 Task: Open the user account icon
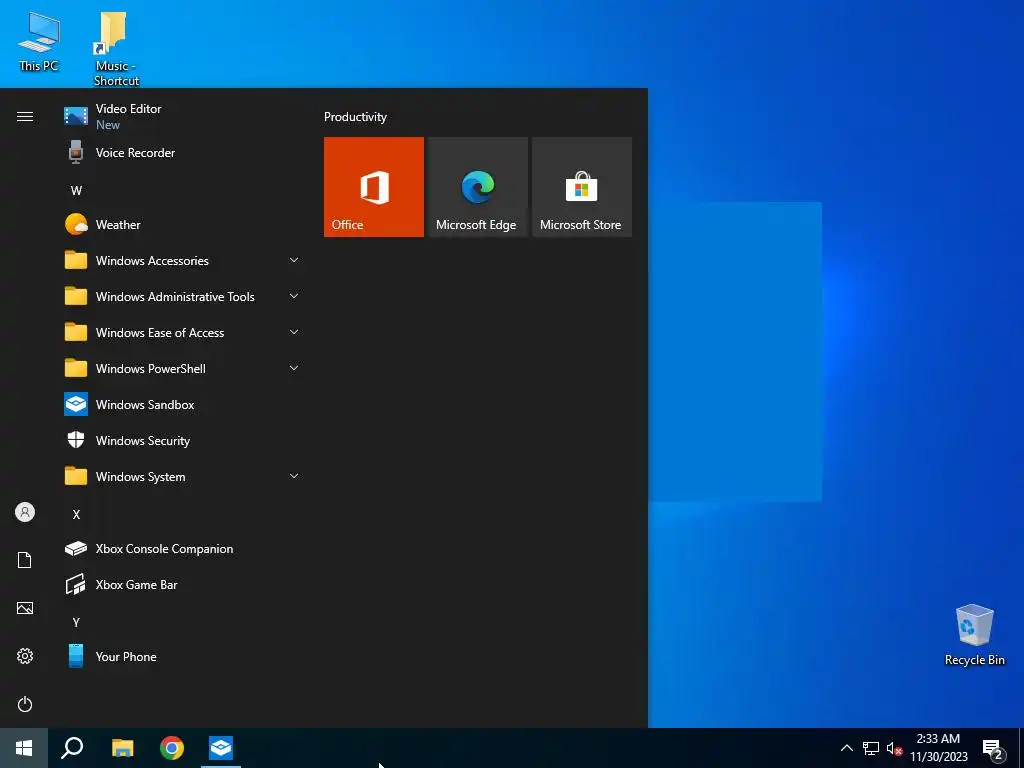tap(25, 512)
